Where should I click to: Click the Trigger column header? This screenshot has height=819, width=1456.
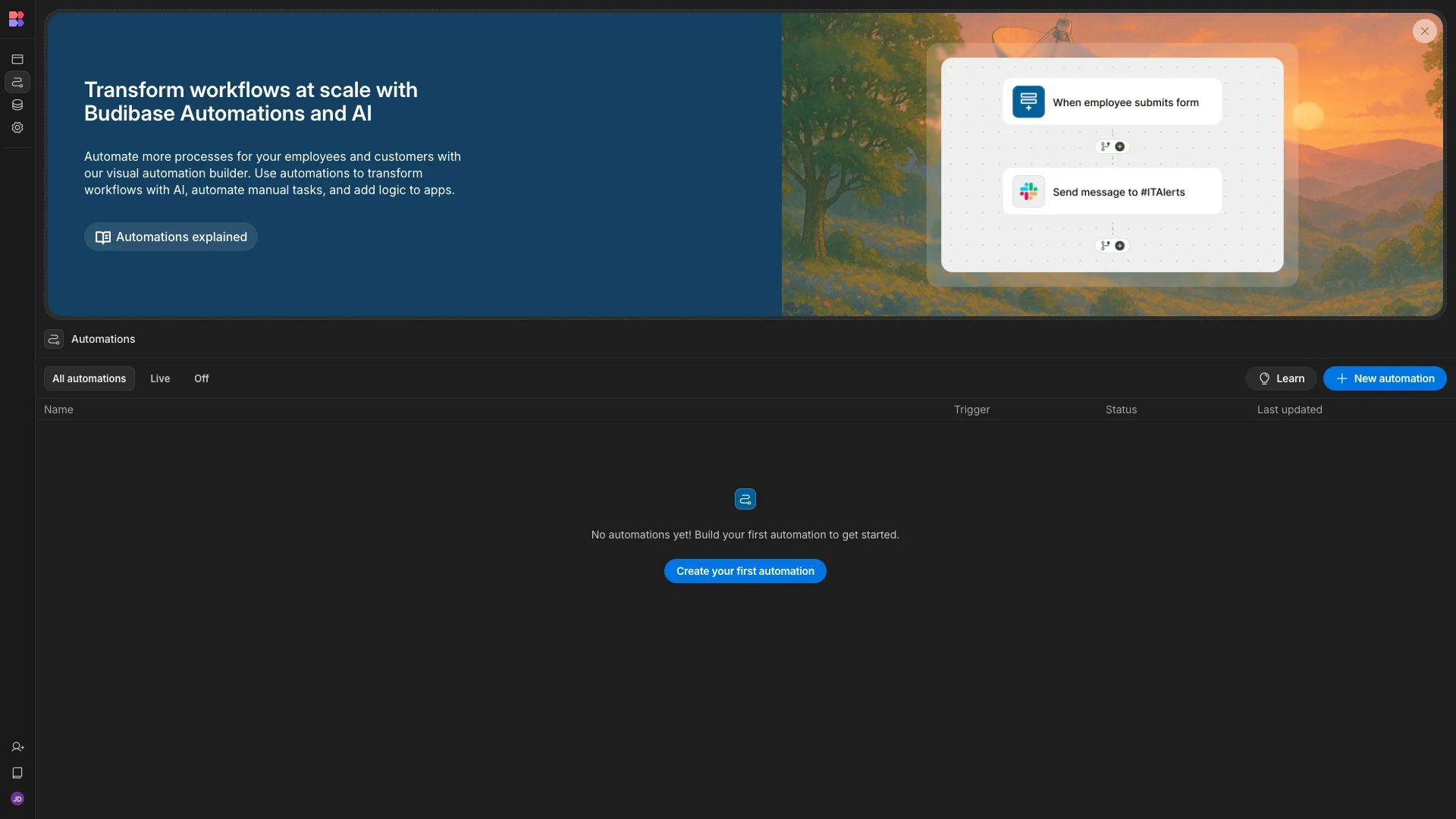(971, 409)
